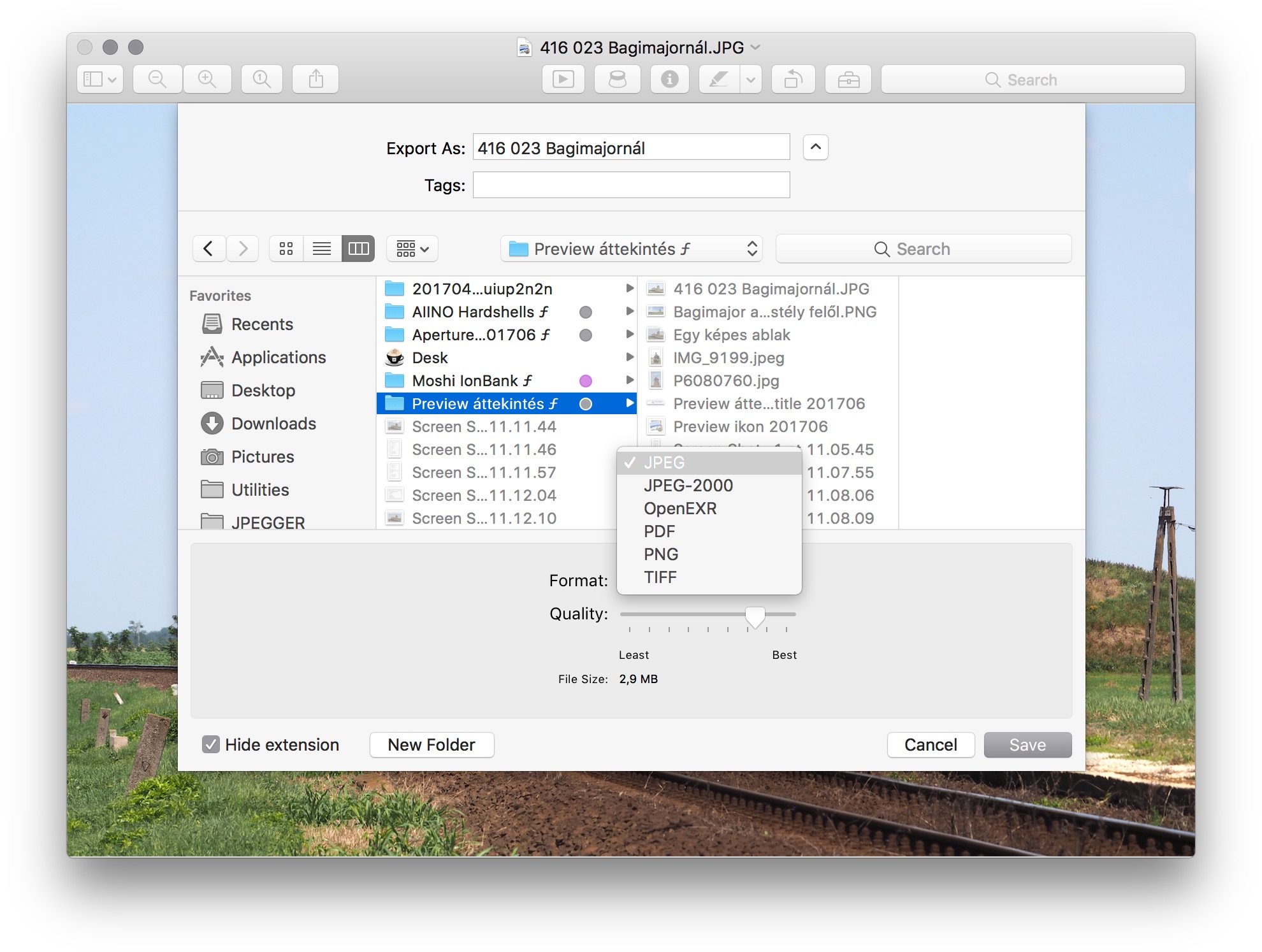The image size is (1262, 952).
Task: Open the group arrangement dropdown
Action: [412, 249]
